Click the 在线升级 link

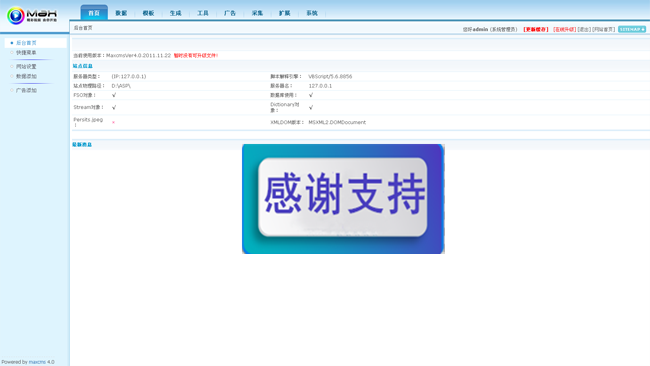(564, 29)
